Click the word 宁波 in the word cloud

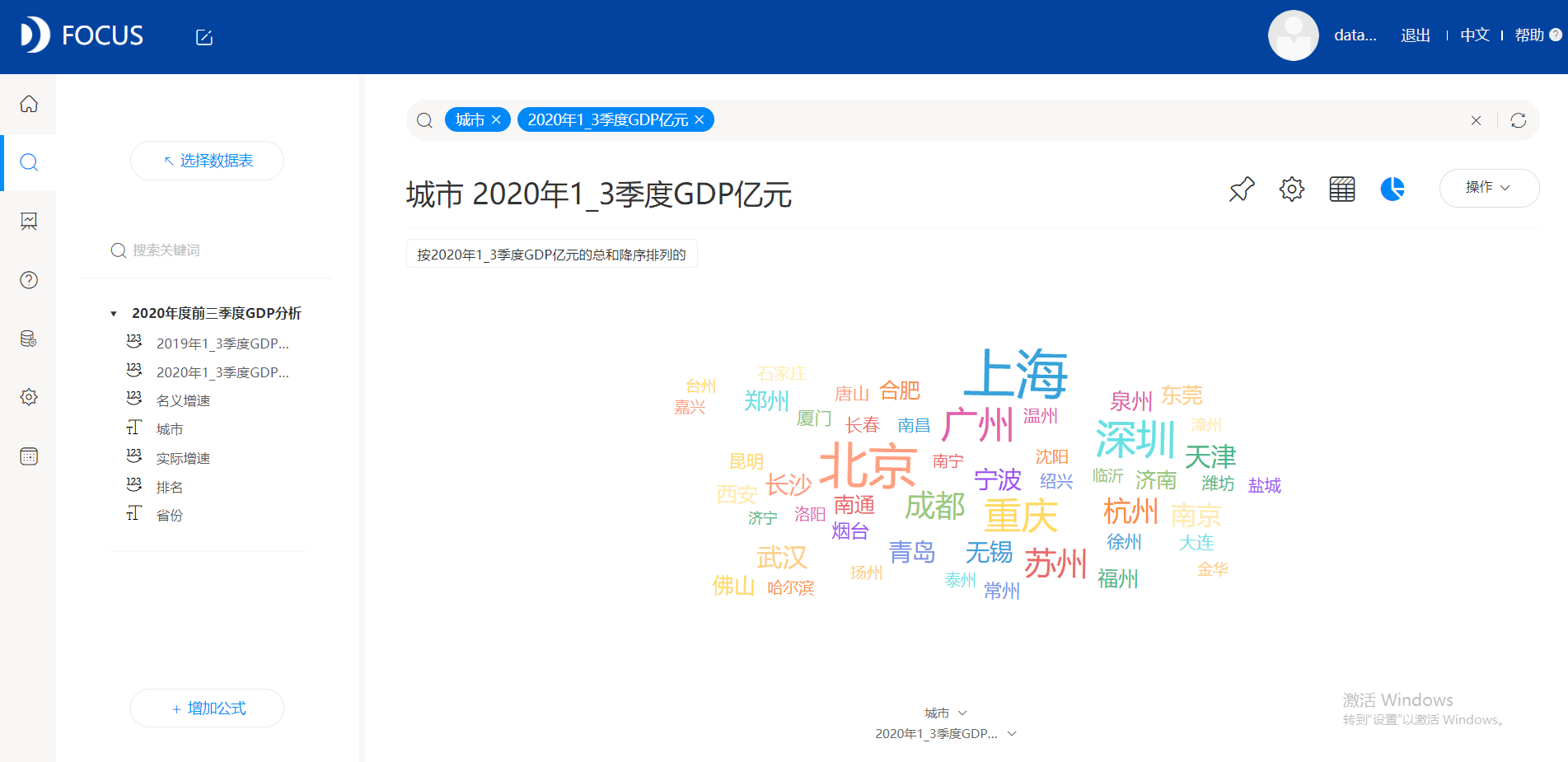coord(997,479)
